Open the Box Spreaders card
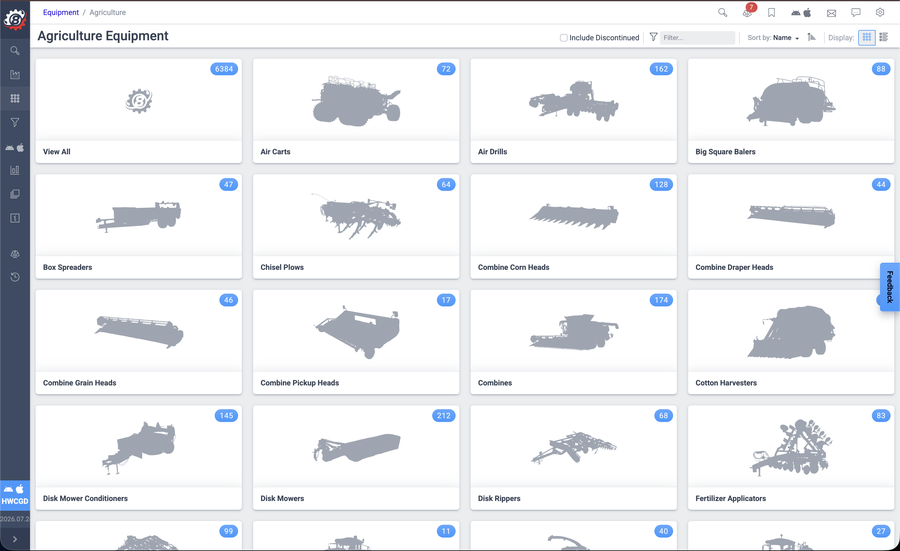Viewport: 900px width, 551px height. click(138, 226)
